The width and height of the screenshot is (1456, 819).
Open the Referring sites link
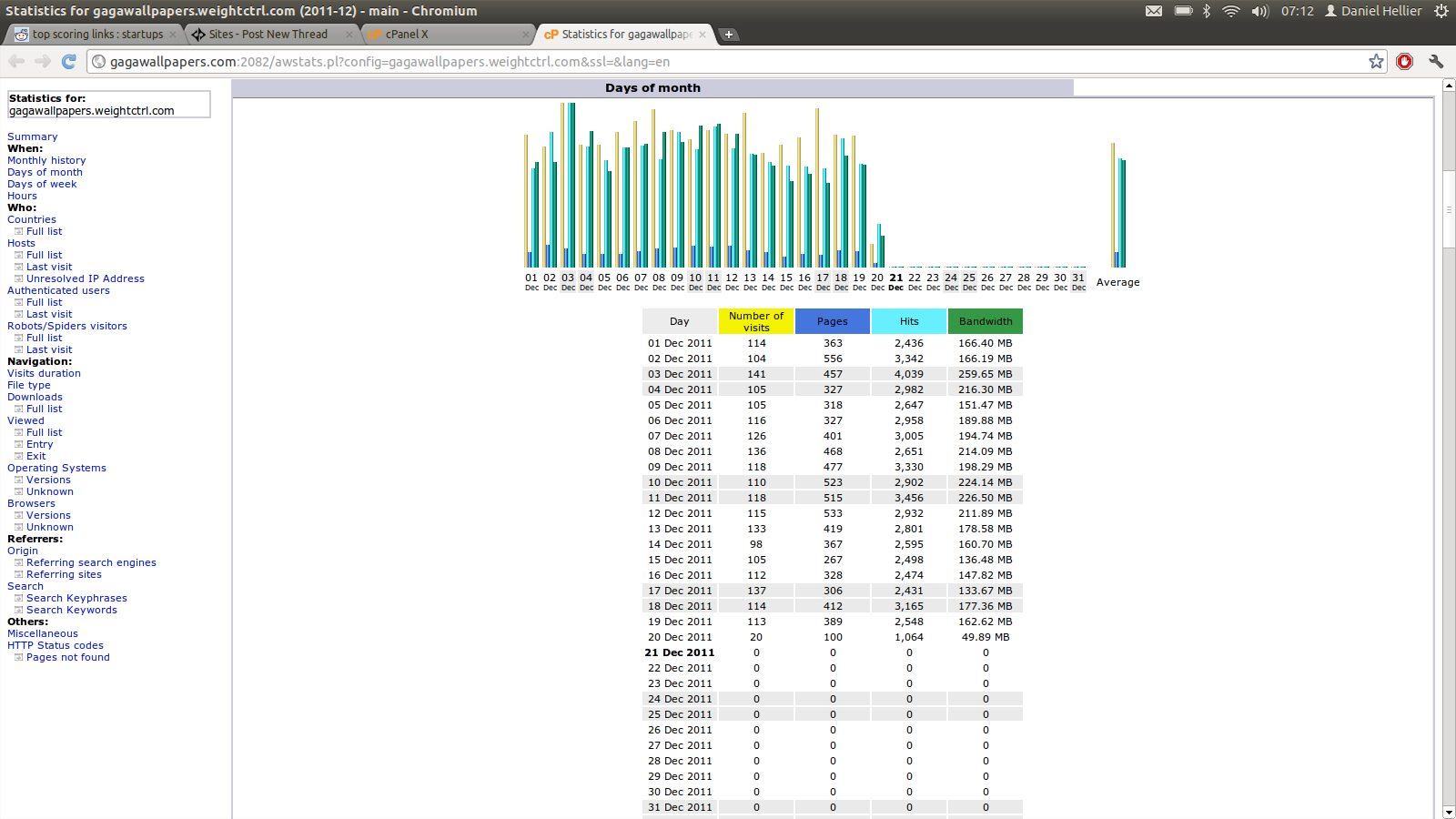pyautogui.click(x=64, y=574)
